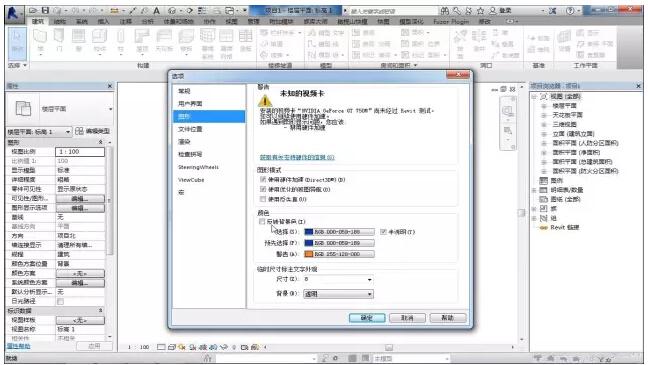The width and height of the screenshot is (648, 365).
Task: Click the Save disk icon in quick access toolbar
Action: (x=45, y=10)
